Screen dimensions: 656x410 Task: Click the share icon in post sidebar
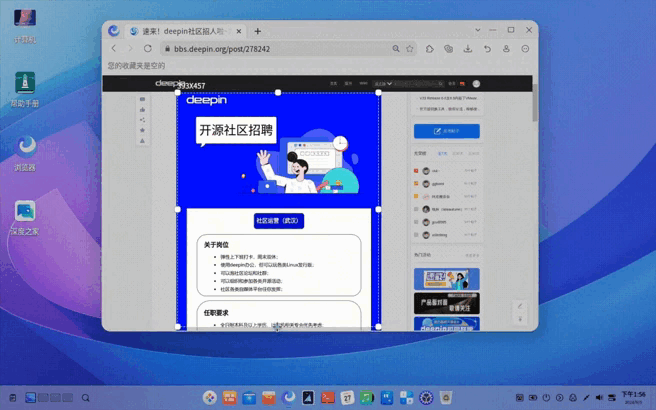point(142,120)
